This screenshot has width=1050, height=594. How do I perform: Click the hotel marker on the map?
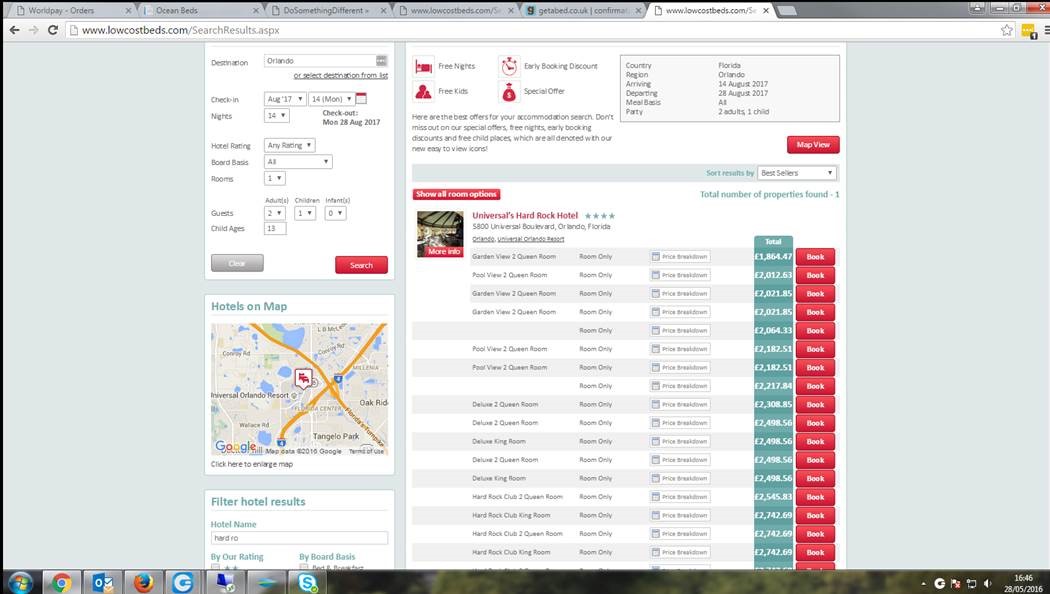pos(303,378)
